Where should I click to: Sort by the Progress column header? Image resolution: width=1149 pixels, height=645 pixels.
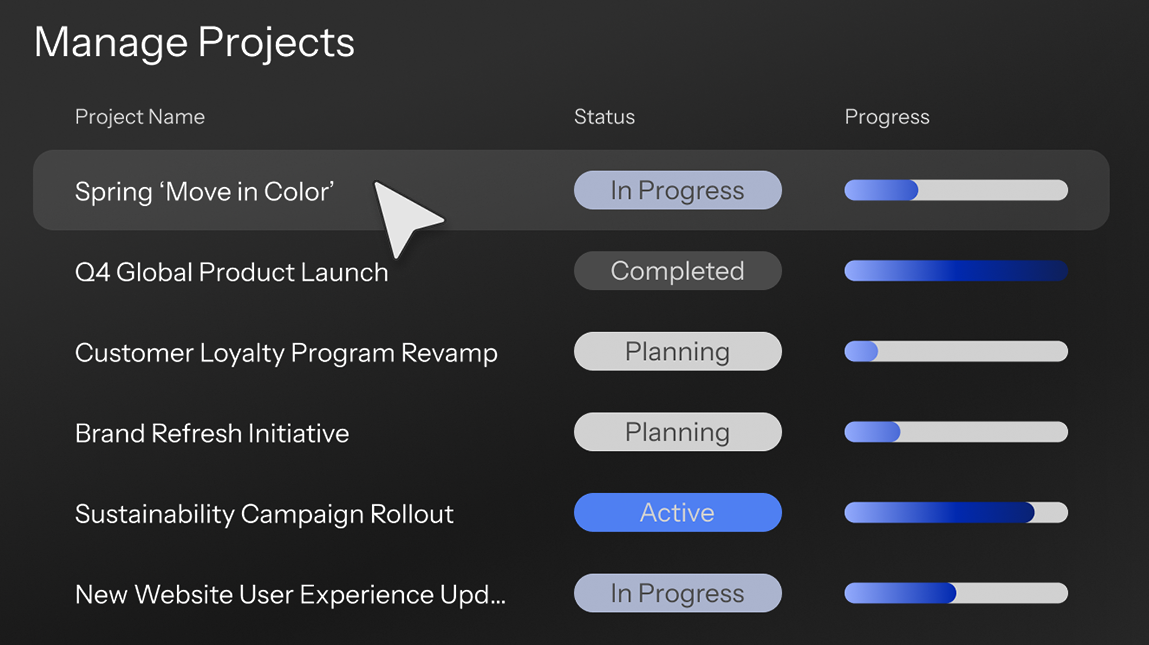pyautogui.click(x=887, y=117)
